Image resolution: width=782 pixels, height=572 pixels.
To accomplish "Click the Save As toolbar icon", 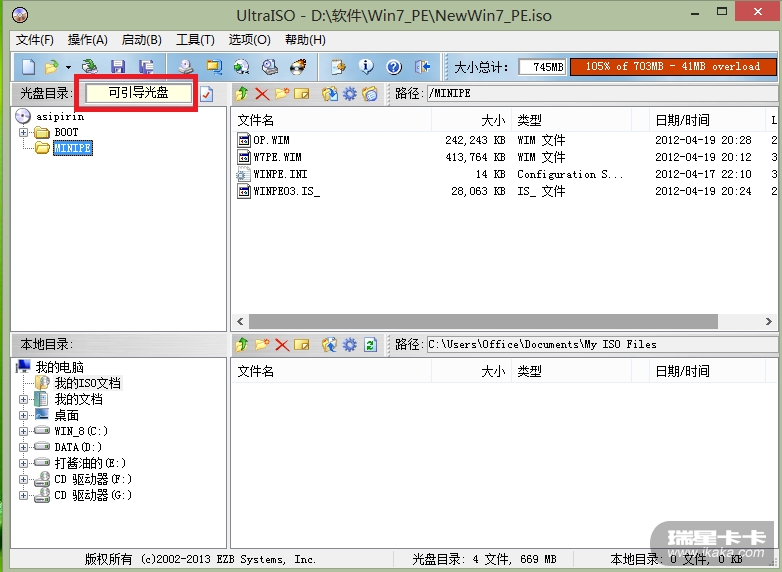I will pyautogui.click(x=146, y=66).
